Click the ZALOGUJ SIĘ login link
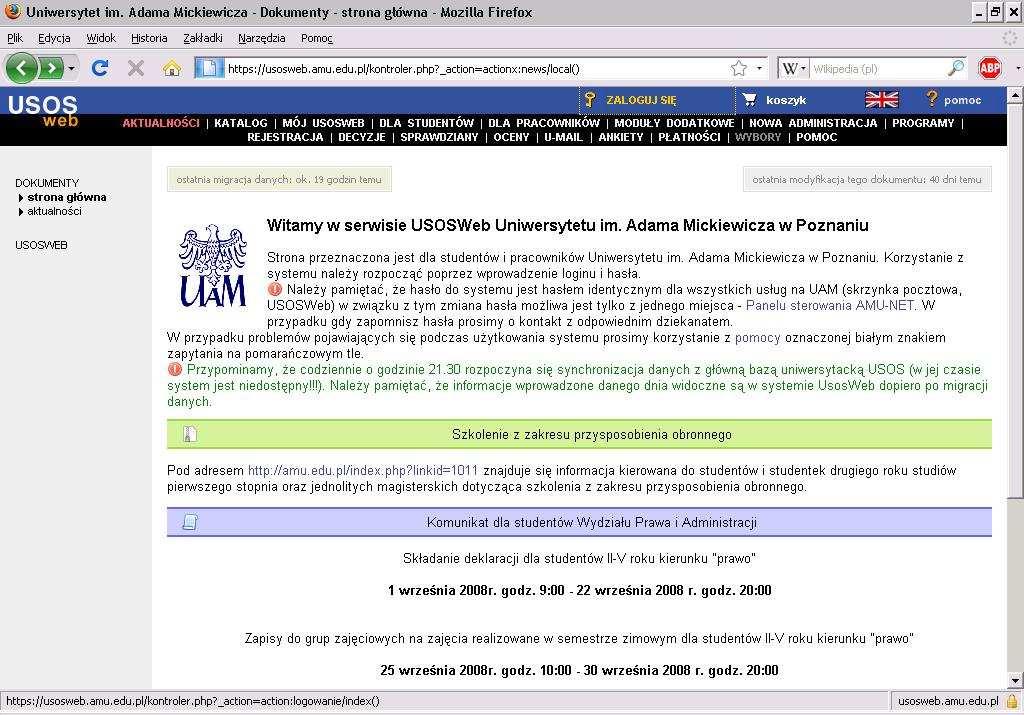The height and width of the screenshot is (715, 1024). pos(641,100)
